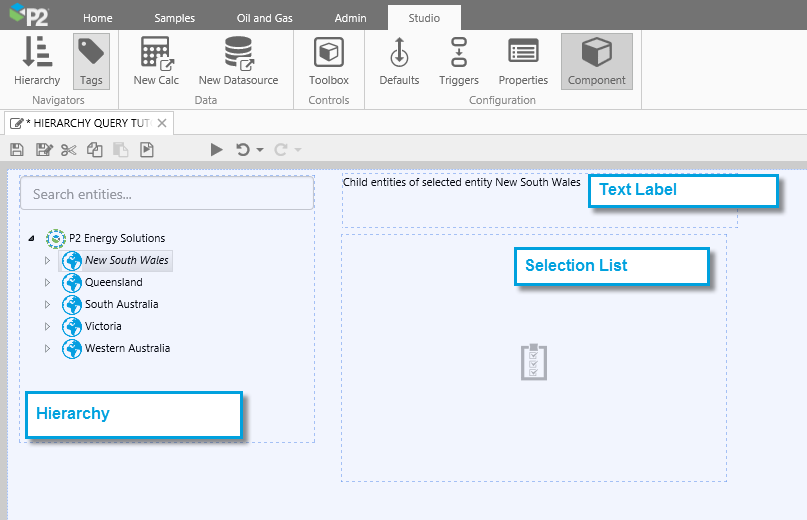The width and height of the screenshot is (807, 520).
Task: Open the Hierarchy navigator
Action: [x=37, y=61]
